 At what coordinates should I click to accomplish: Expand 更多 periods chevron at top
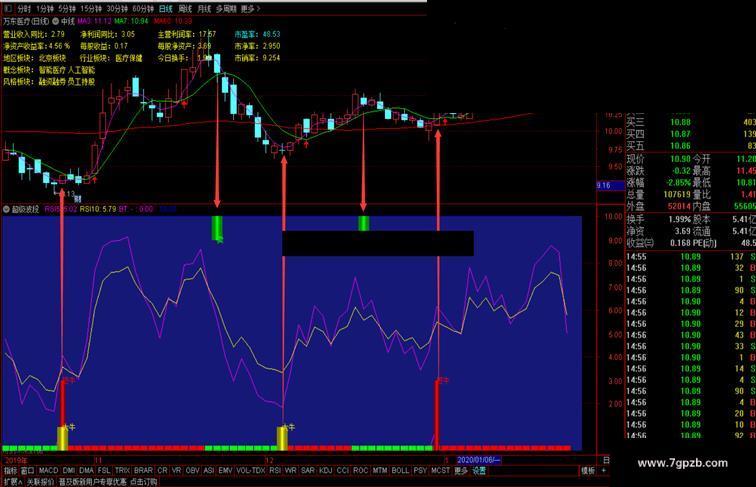[x=250, y=9]
